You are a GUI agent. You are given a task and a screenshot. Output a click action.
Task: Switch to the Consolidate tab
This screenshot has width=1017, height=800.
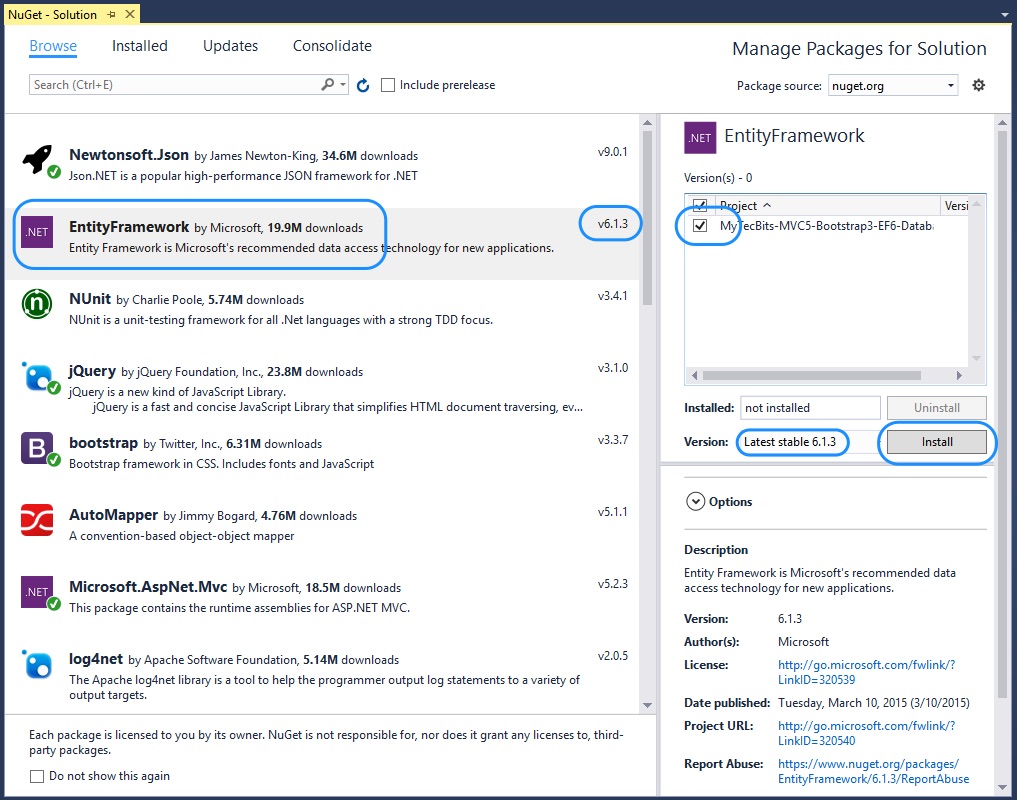(332, 46)
